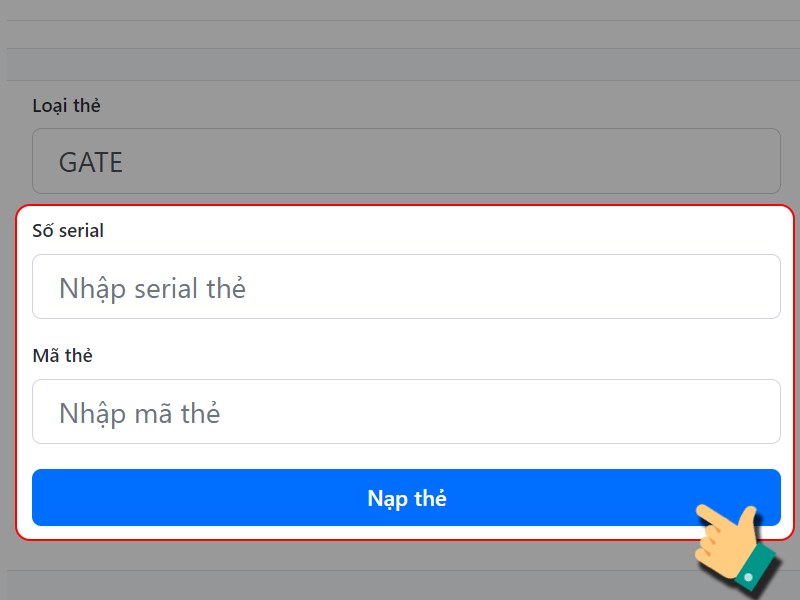Screen dimensions: 800x600
Task: Click the Loại thẻ label
Action: pos(66,106)
